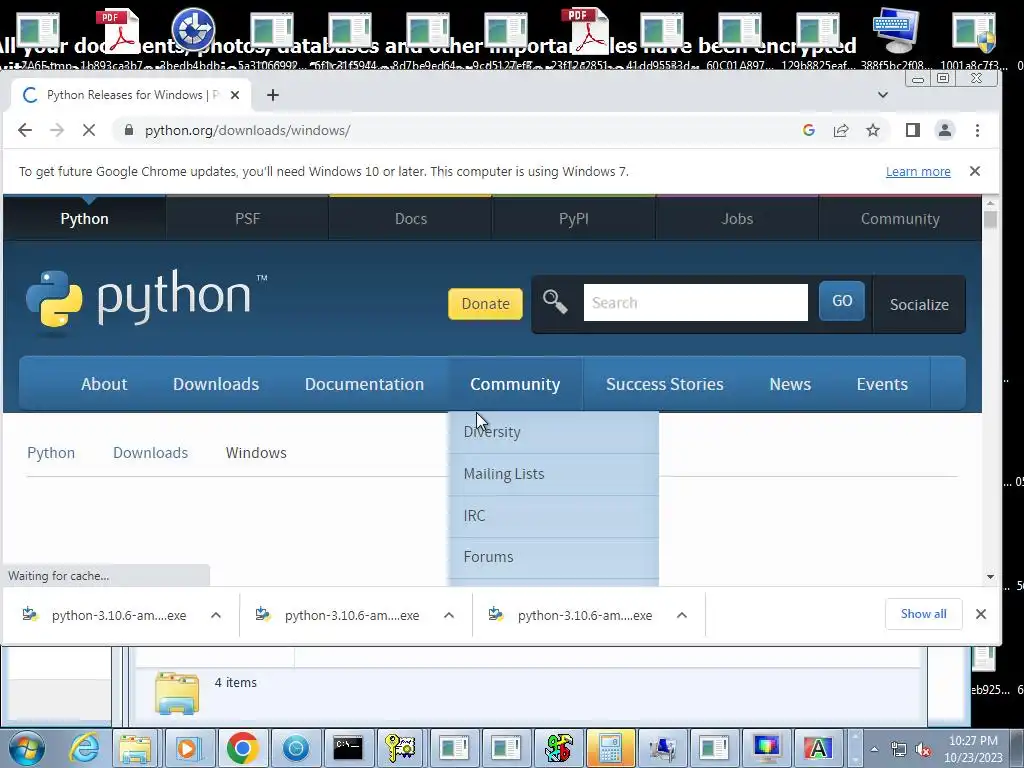Click the Learn more link

click(x=918, y=171)
